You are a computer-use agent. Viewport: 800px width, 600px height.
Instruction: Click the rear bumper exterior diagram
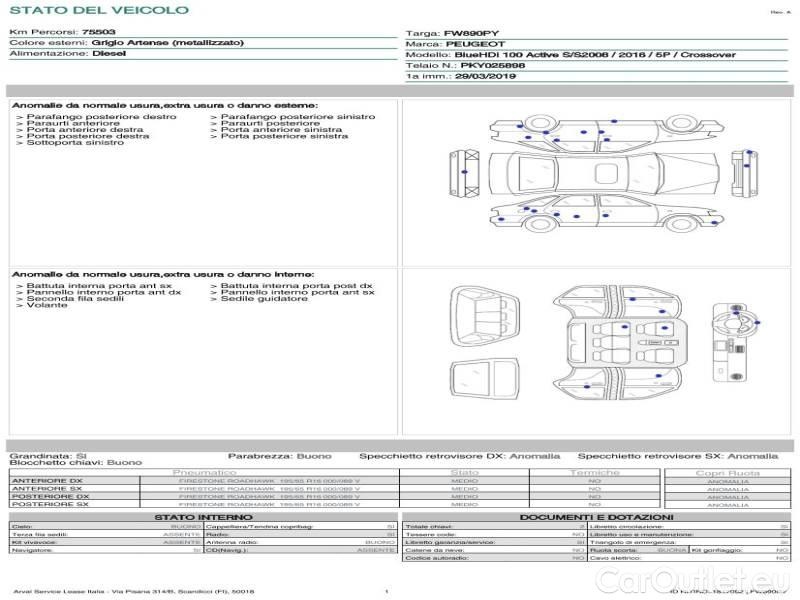[x=464, y=173]
